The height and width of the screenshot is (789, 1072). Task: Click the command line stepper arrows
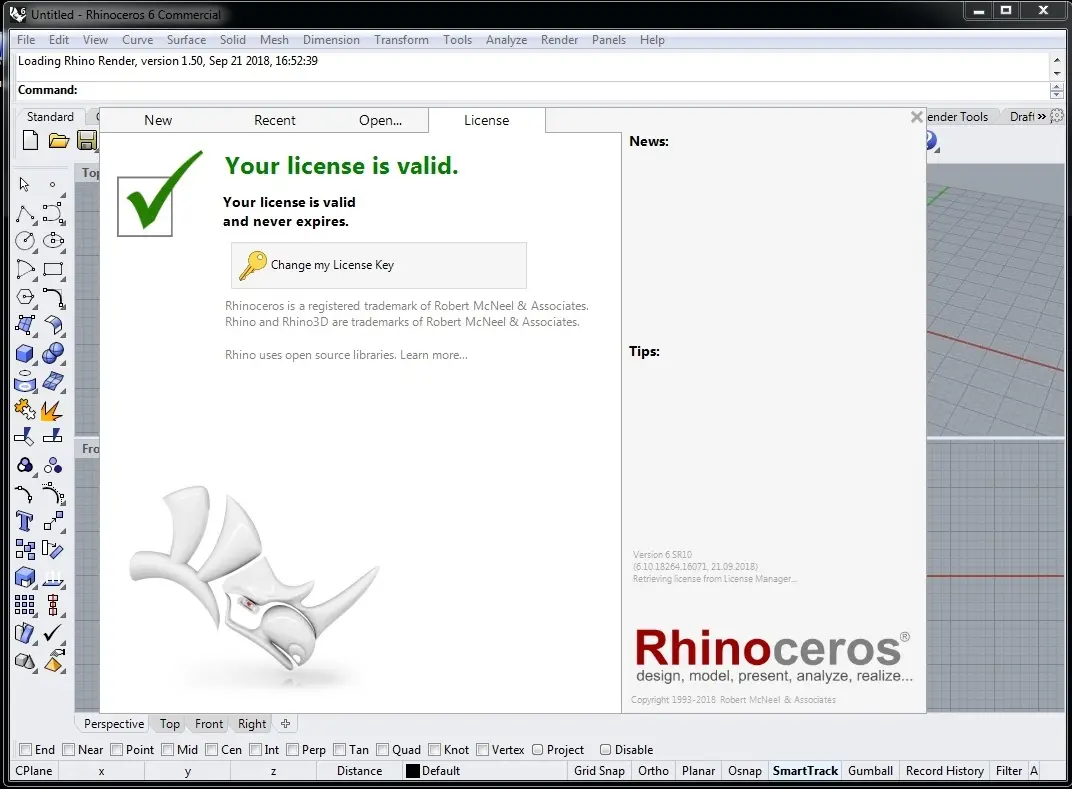tap(1056, 90)
